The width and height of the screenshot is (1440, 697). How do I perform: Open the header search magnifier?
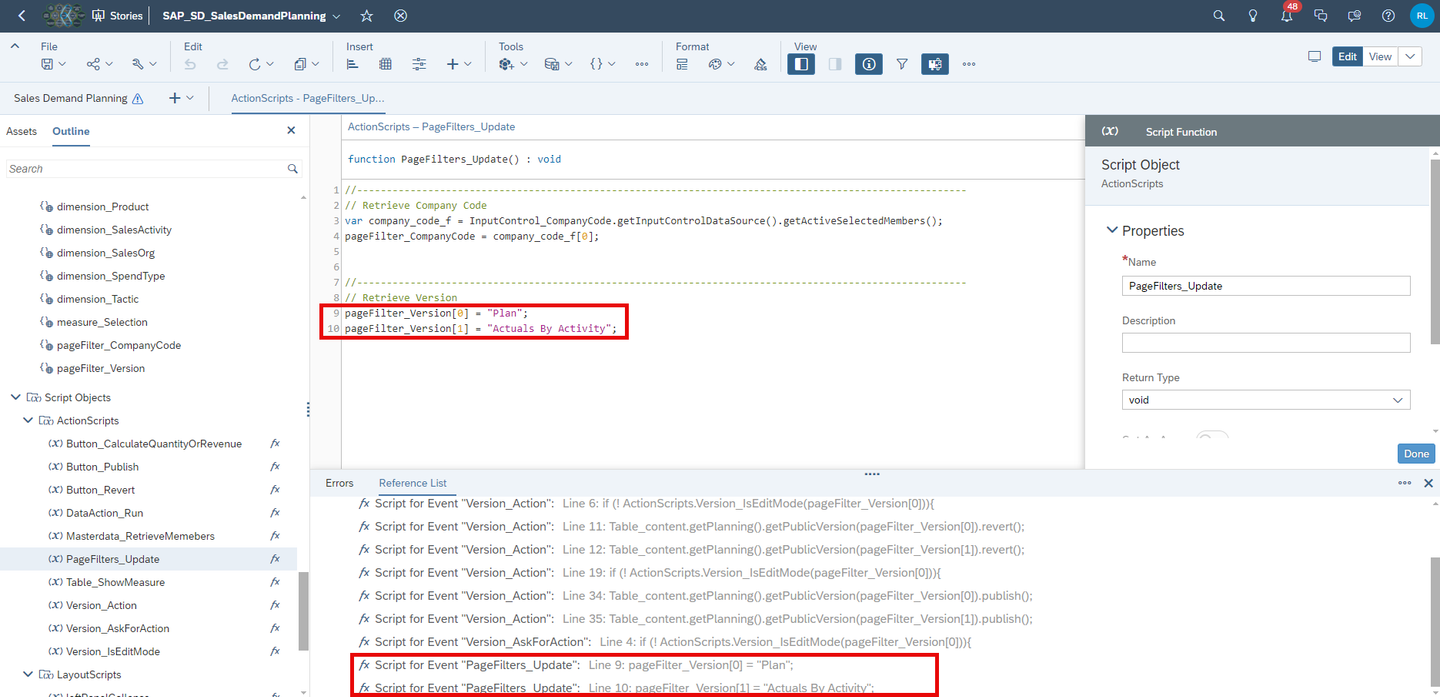(x=1218, y=16)
